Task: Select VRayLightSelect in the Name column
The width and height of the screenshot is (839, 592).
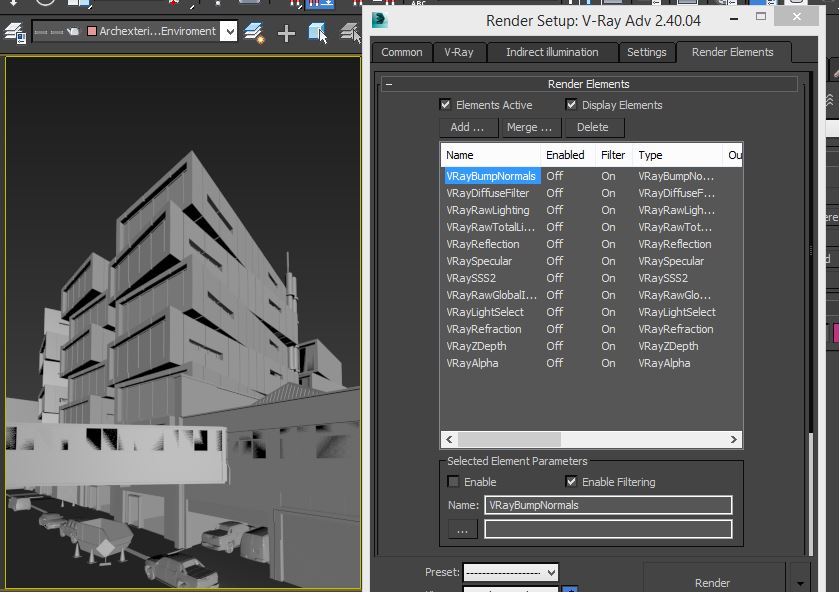Action: pos(485,312)
